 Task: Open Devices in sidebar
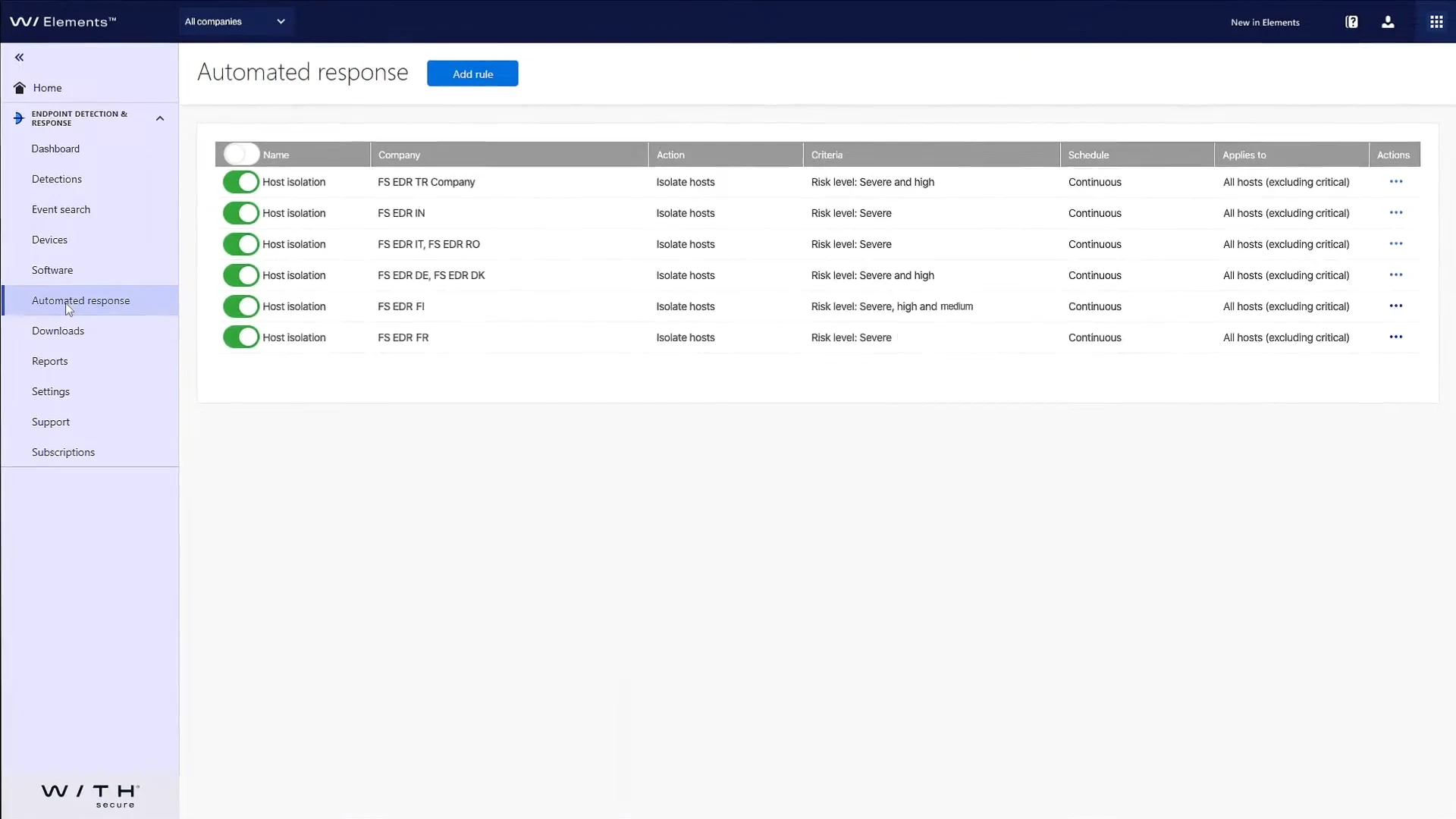click(x=49, y=240)
